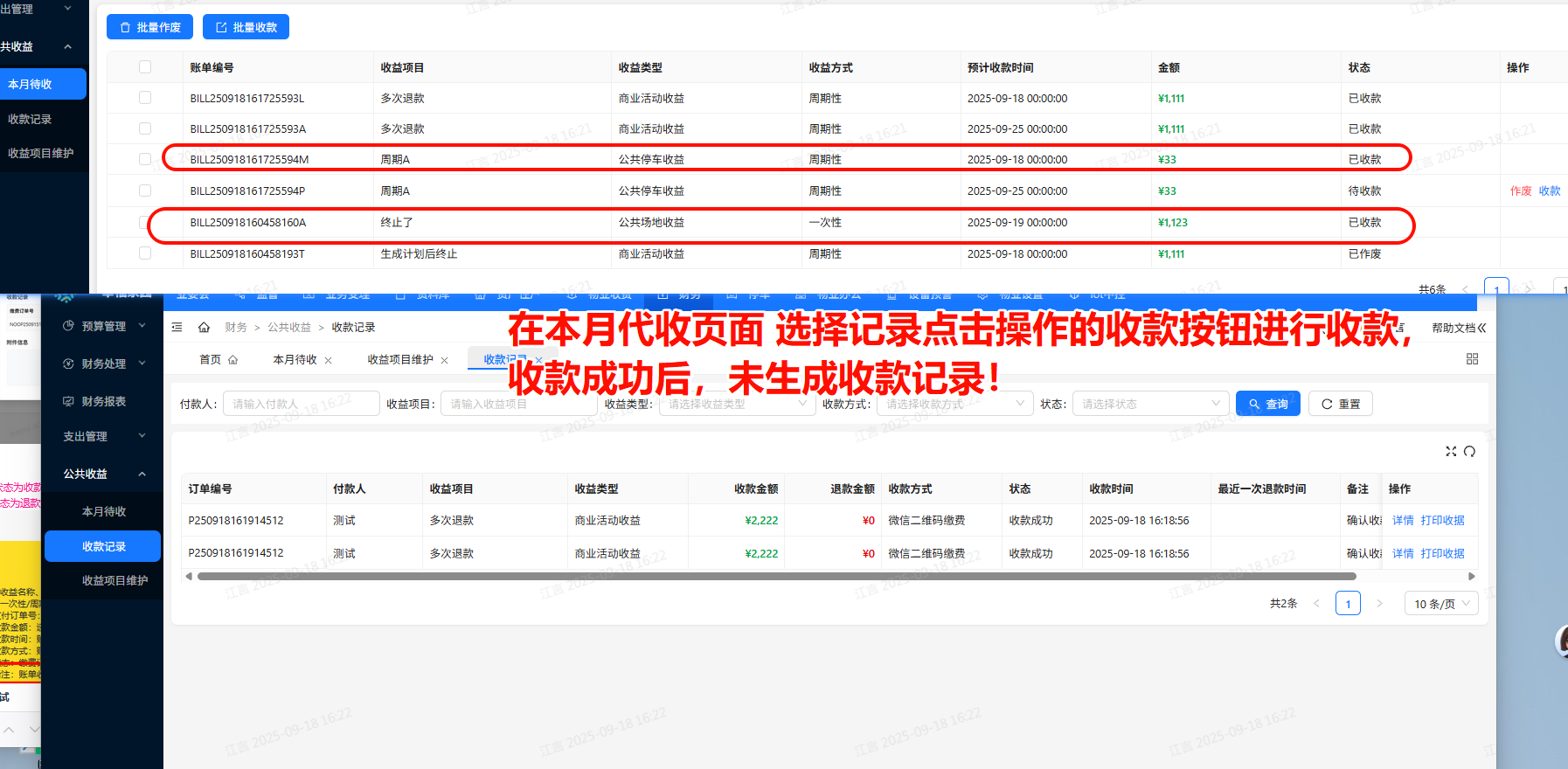This screenshot has width=1568, height=769.
Task: Click the 公共场地收益 cell
Action: pos(651,222)
